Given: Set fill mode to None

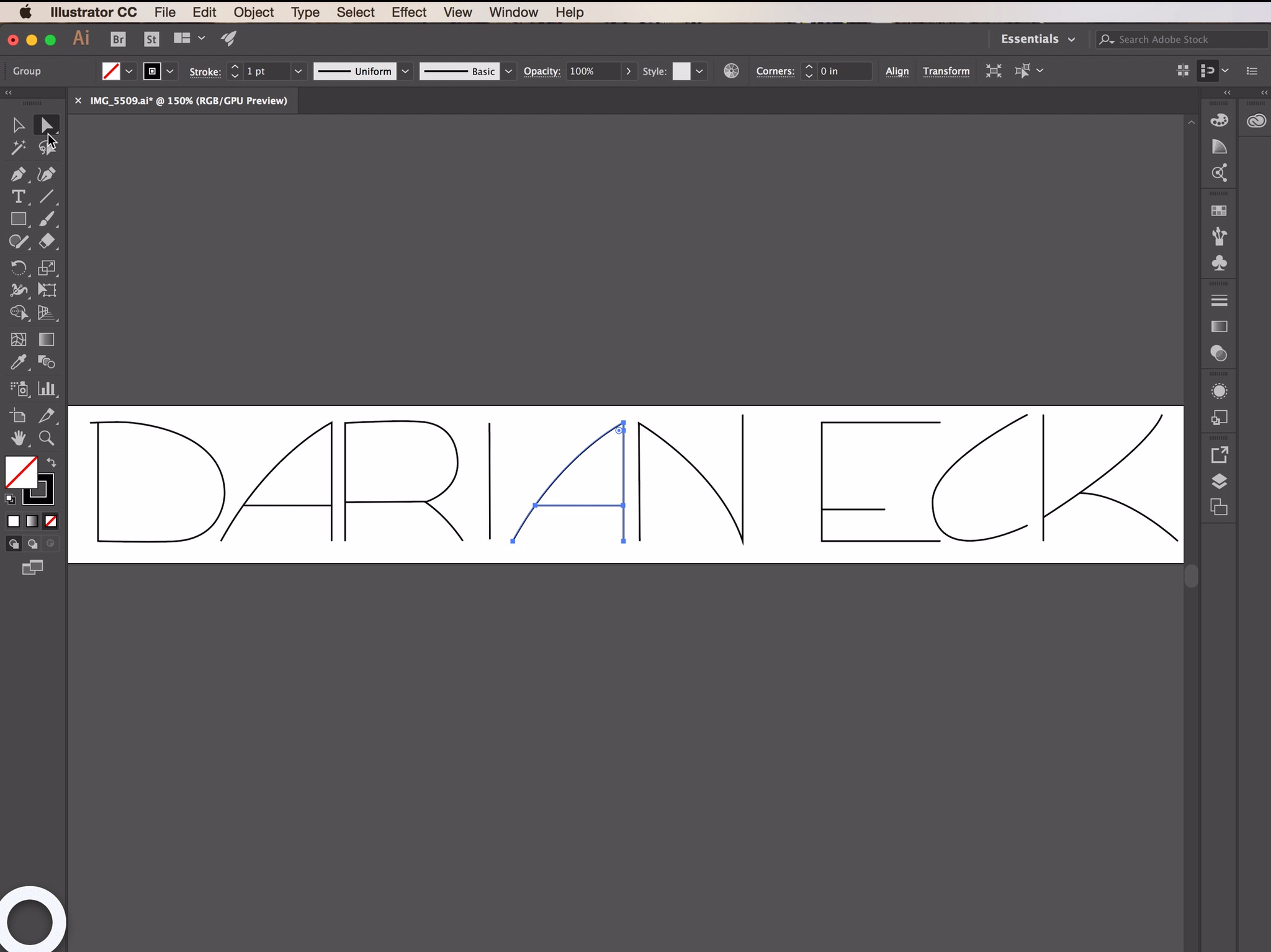Looking at the screenshot, I should (51, 521).
